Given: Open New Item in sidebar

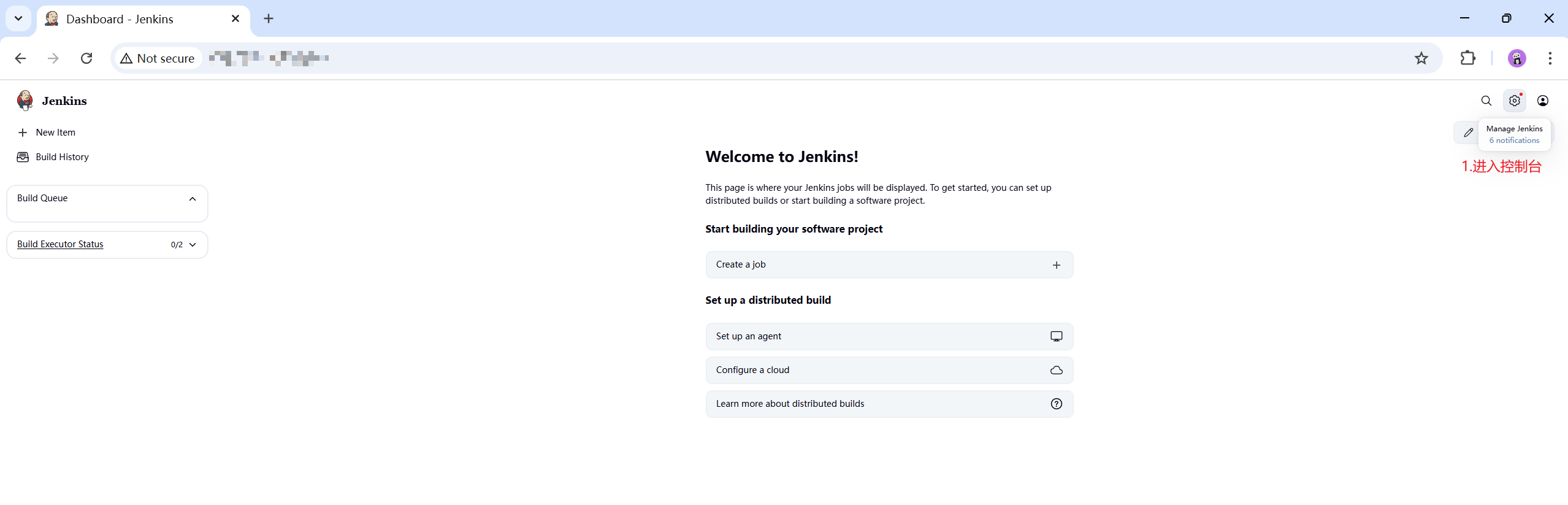Looking at the screenshot, I should pyautogui.click(x=56, y=133).
